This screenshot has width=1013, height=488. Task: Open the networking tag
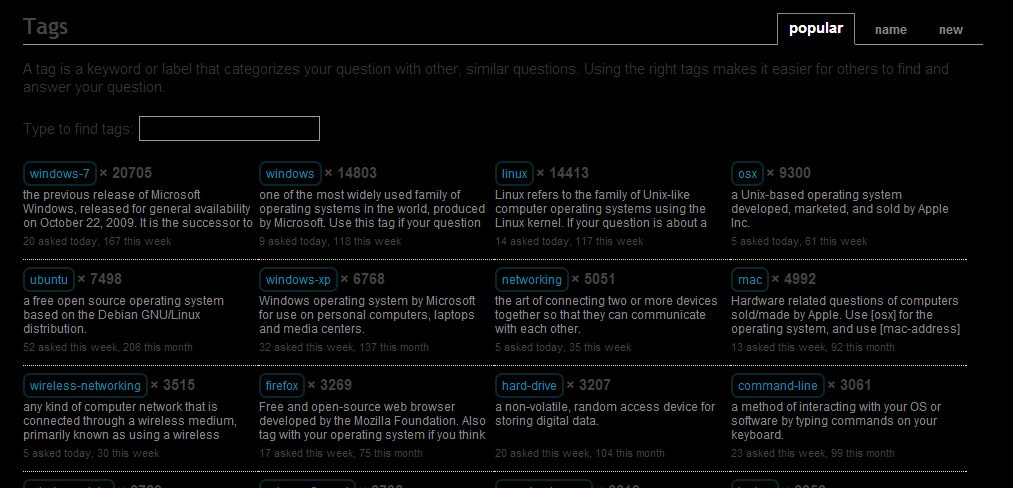point(532,279)
